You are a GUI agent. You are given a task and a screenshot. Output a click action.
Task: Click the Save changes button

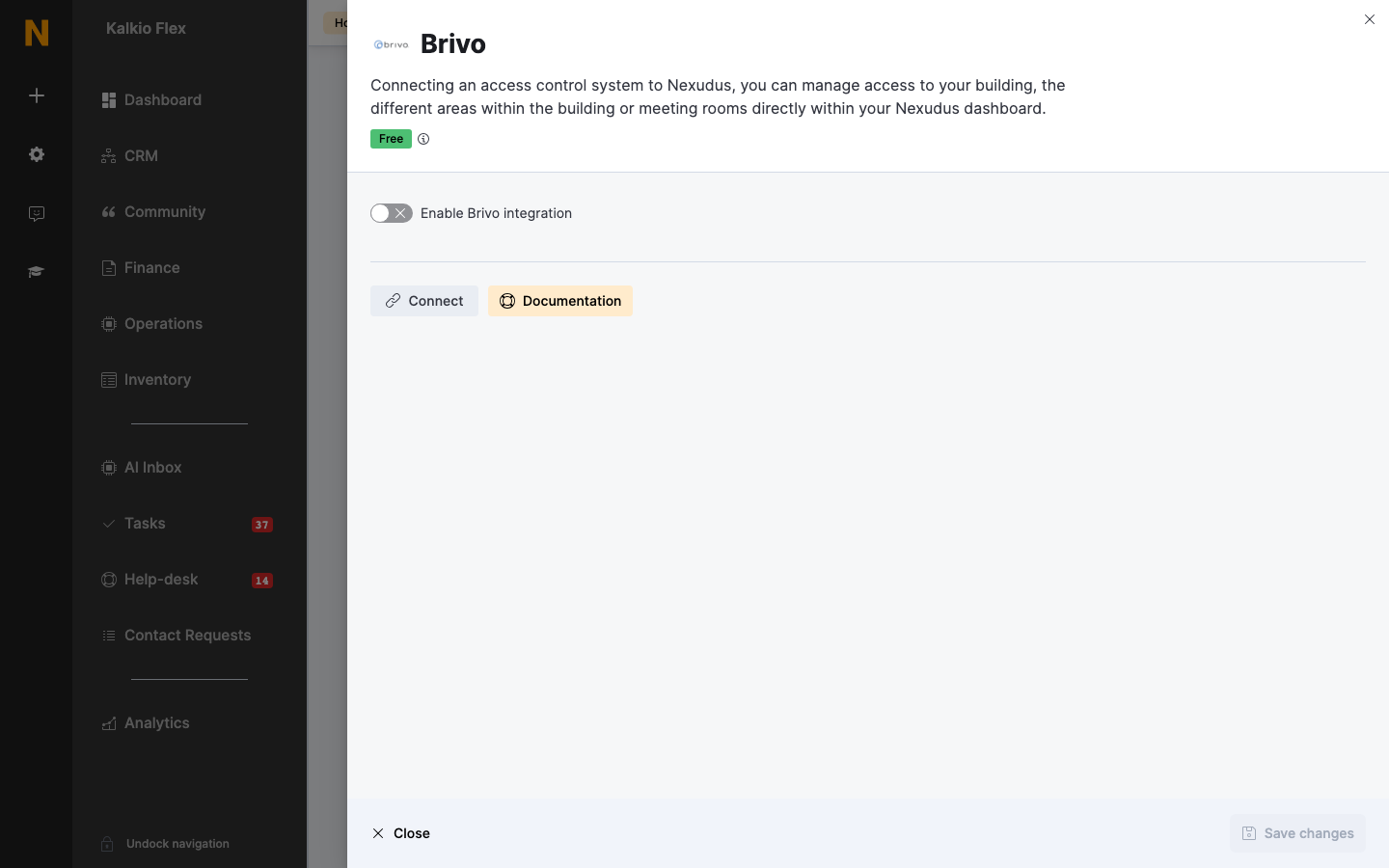(x=1297, y=833)
